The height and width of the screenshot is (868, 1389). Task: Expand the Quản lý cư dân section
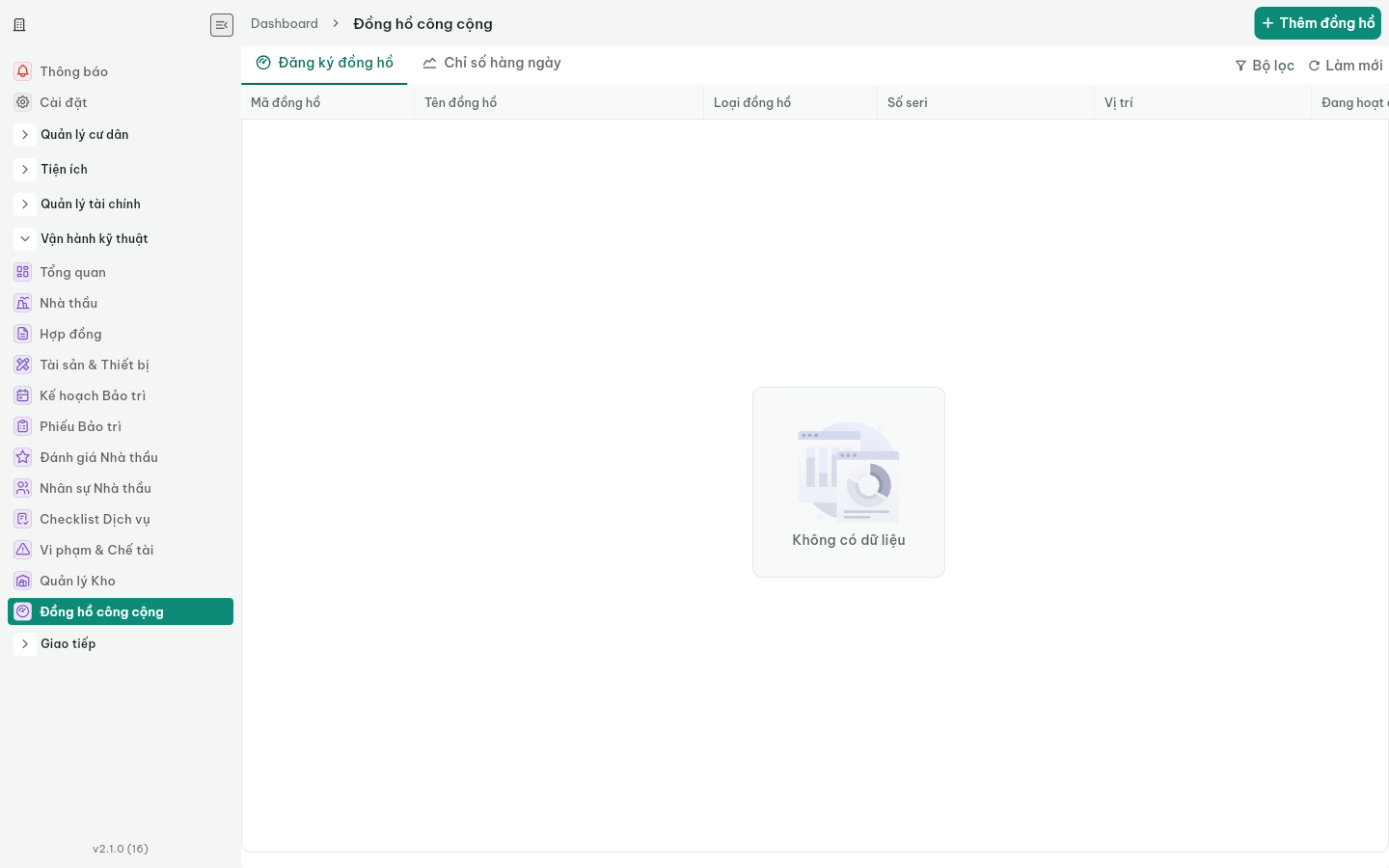point(25,135)
